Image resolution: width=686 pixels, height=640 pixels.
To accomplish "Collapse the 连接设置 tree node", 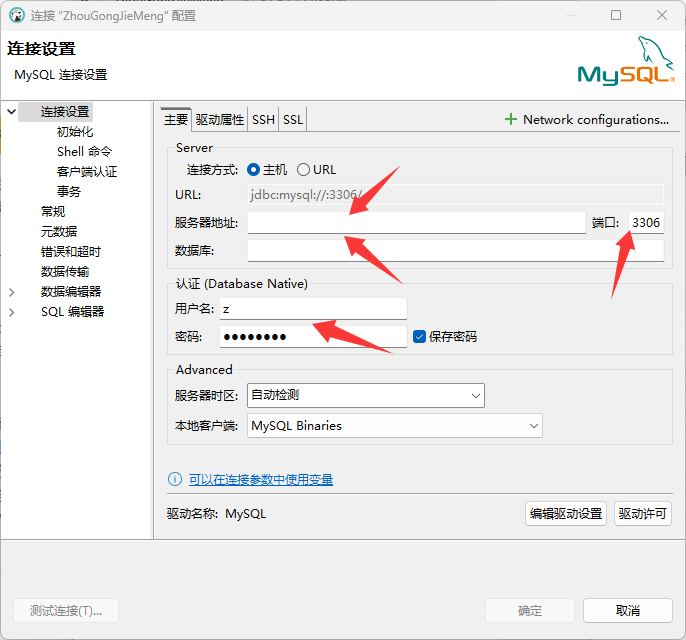I will 12,112.
